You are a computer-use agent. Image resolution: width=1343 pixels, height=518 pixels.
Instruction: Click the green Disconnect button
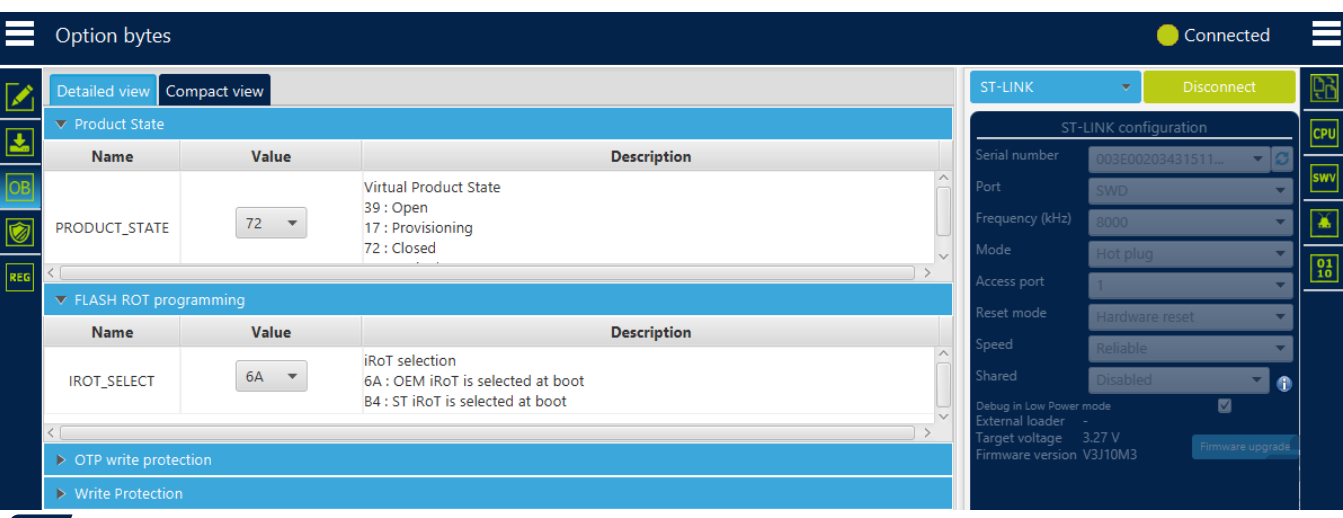[x=1219, y=87]
